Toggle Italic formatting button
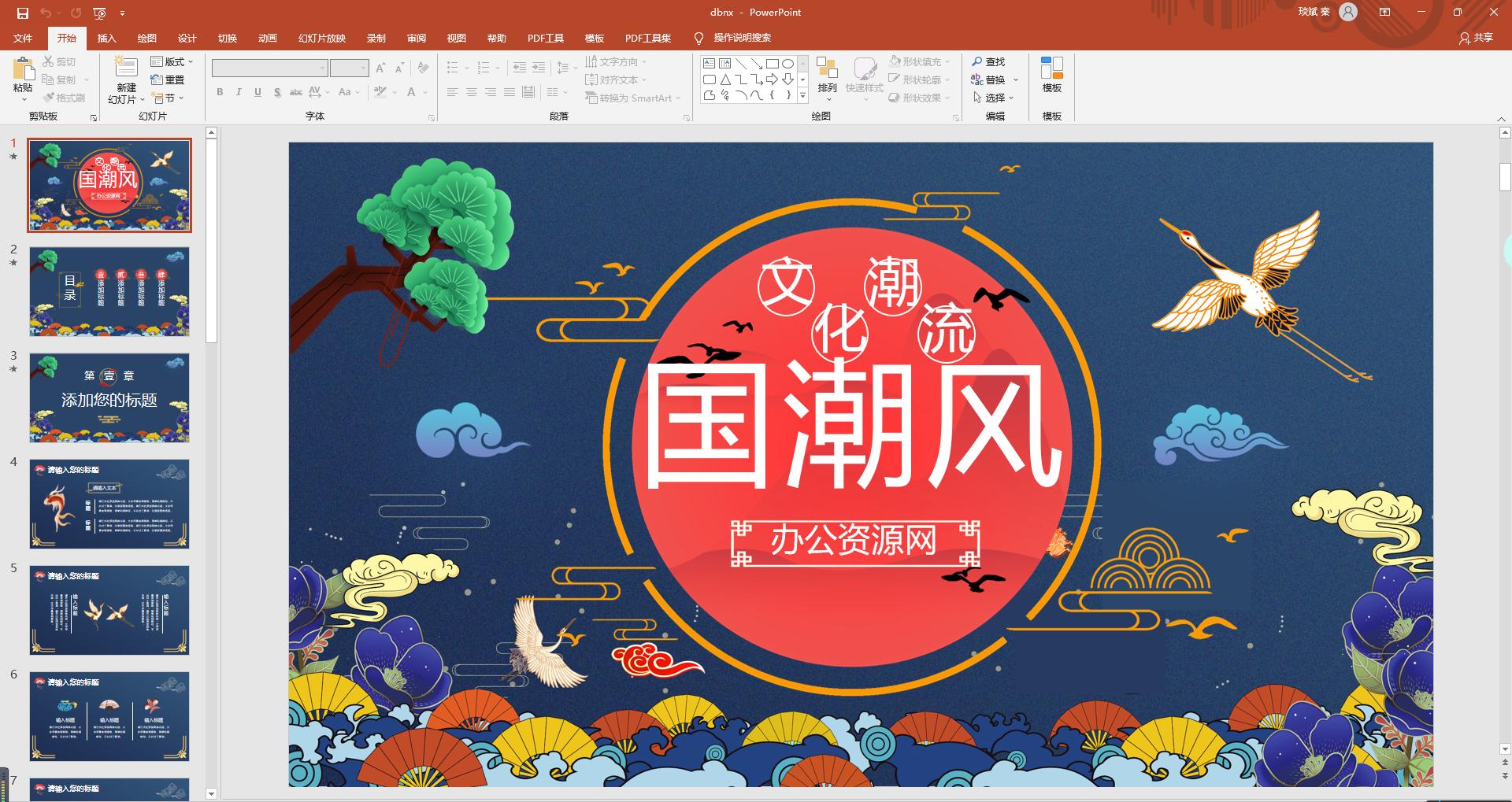Image resolution: width=1512 pixels, height=802 pixels. click(239, 92)
